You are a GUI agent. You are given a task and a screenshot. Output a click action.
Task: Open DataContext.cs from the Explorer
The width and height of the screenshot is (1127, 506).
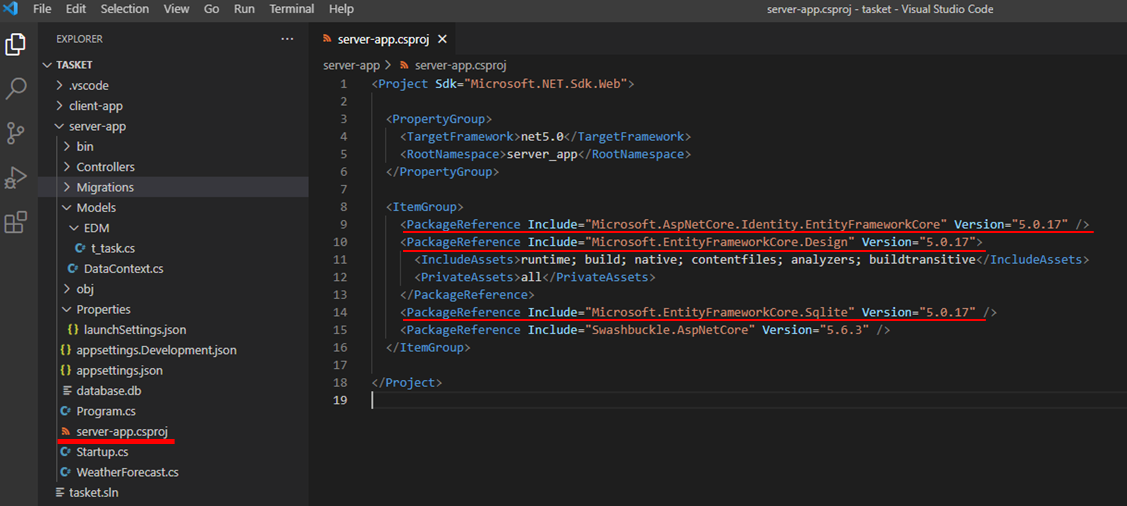(124, 269)
